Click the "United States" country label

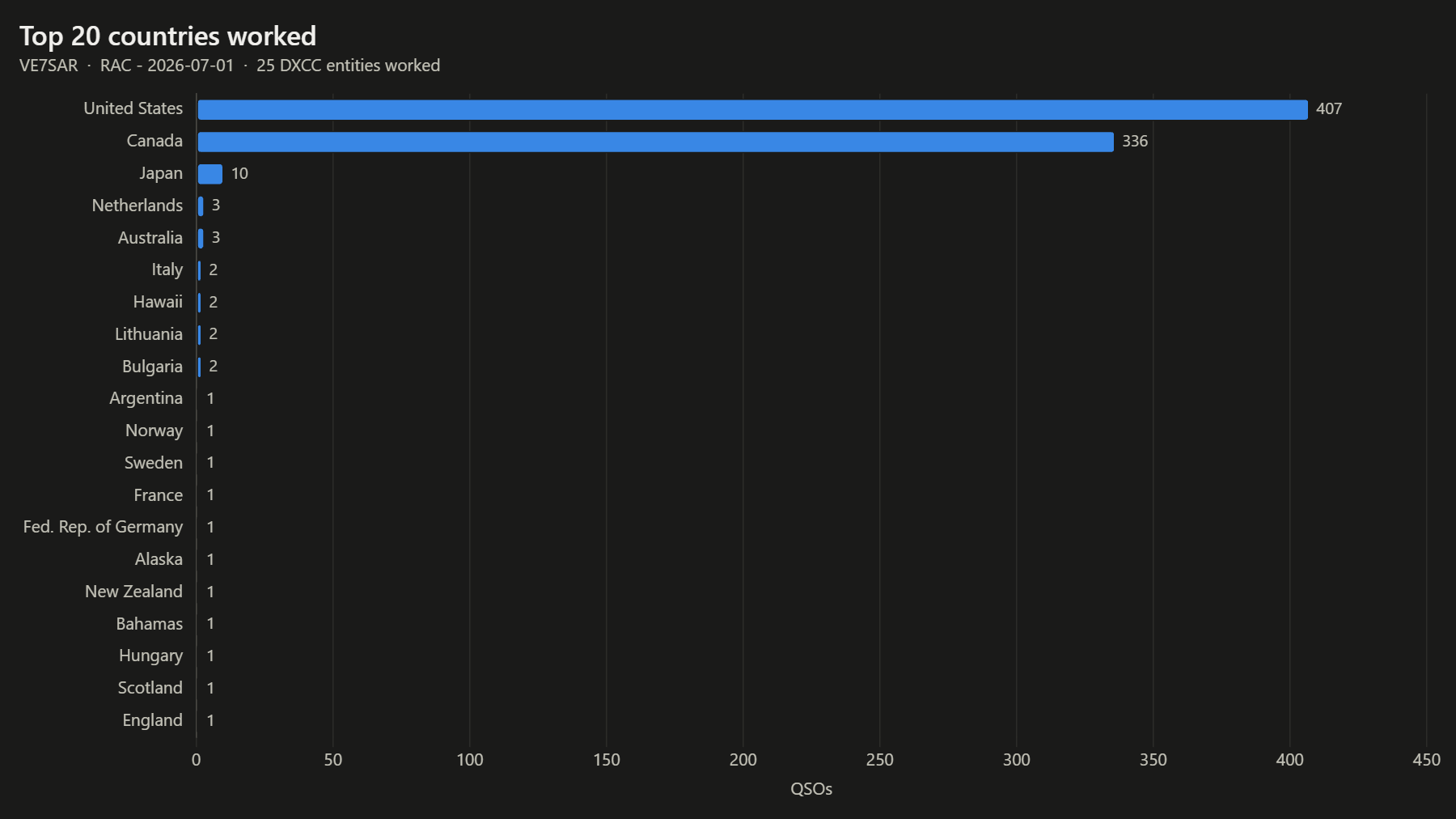coord(133,108)
